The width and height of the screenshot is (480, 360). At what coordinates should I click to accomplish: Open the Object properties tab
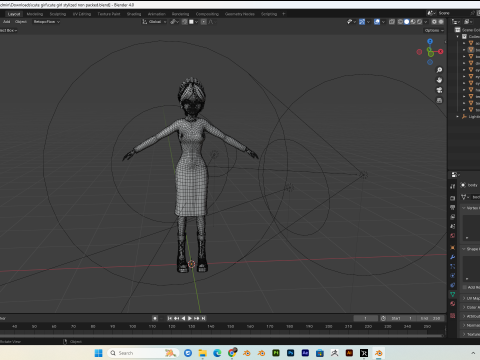(452, 248)
